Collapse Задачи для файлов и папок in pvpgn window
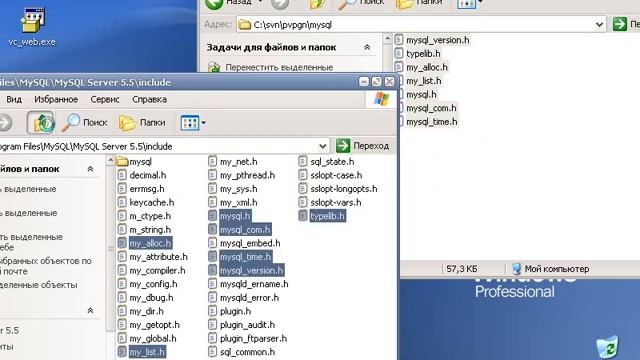Screen dimensions: 640x360 367,47
